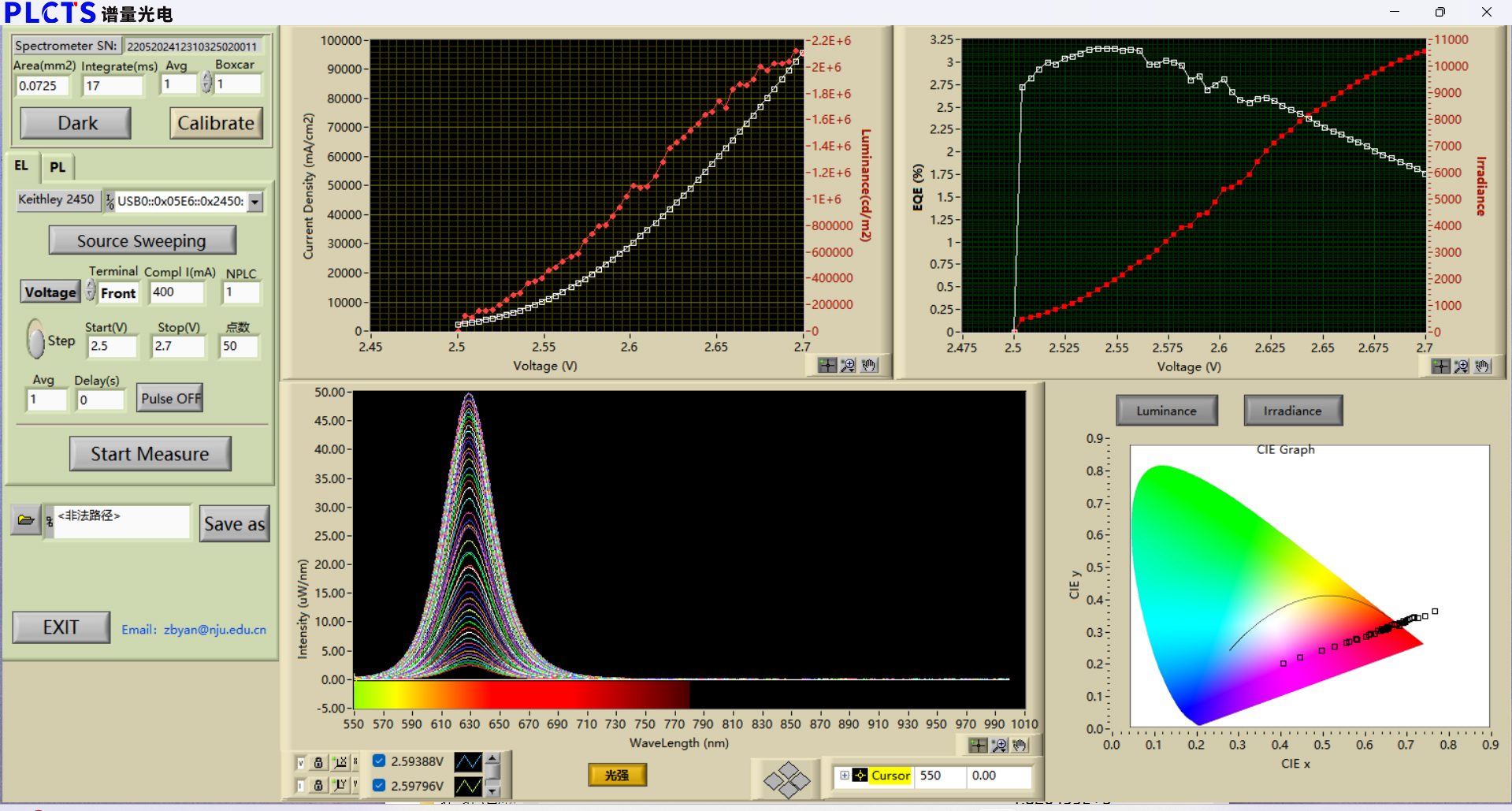The height and width of the screenshot is (811, 1512).
Task: Click the blue plot style icon for 2.59388V
Action: [x=468, y=762]
